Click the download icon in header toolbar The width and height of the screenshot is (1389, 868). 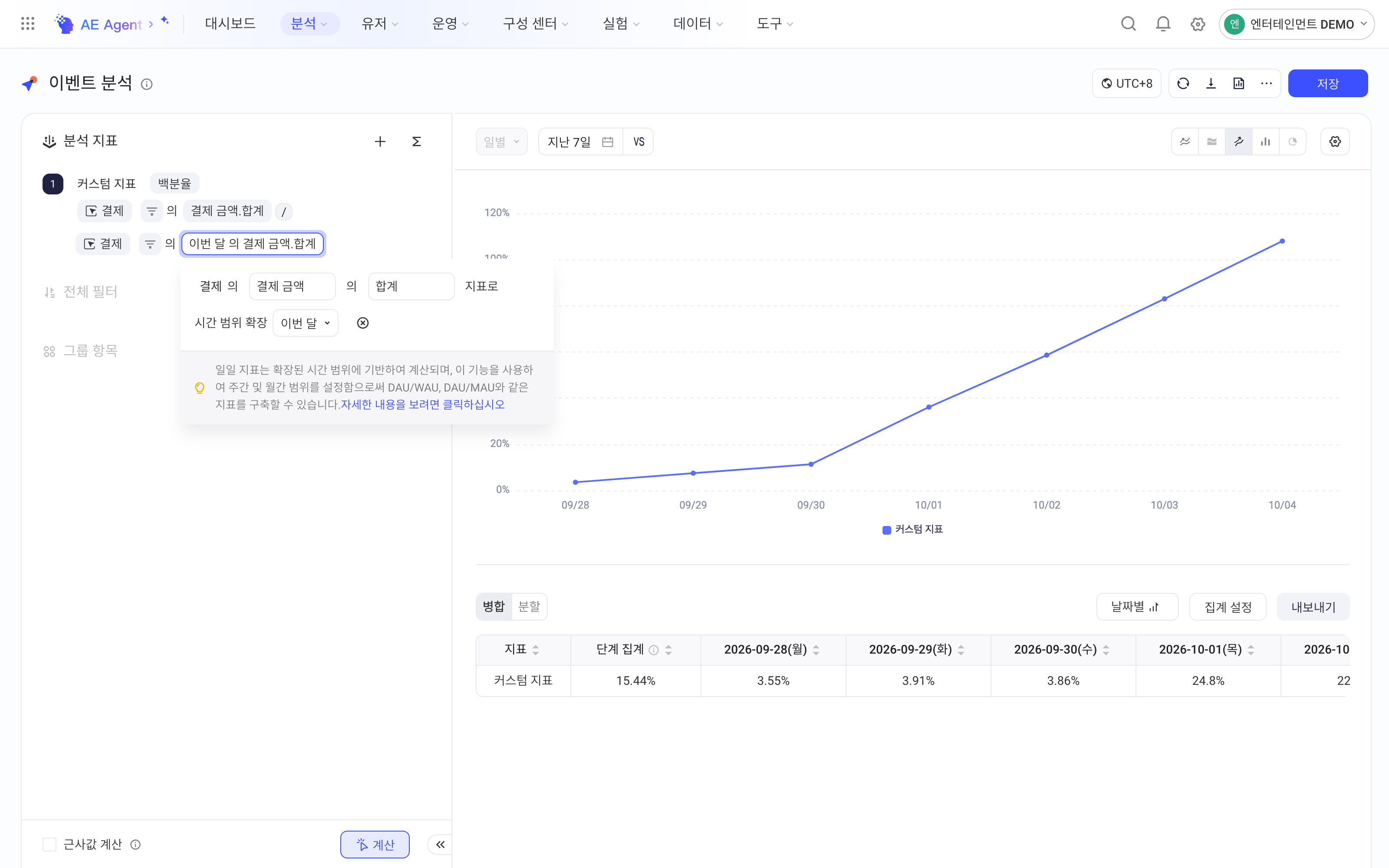click(x=1211, y=84)
